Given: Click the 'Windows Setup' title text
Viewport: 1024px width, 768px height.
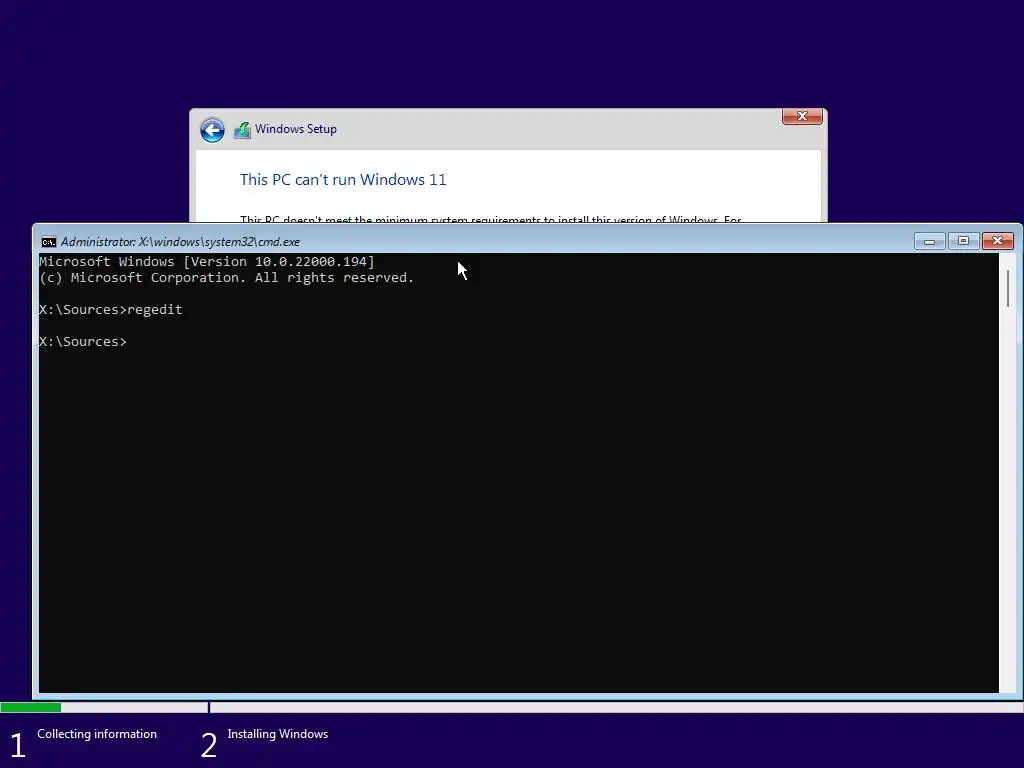Looking at the screenshot, I should pyautogui.click(x=296, y=129).
